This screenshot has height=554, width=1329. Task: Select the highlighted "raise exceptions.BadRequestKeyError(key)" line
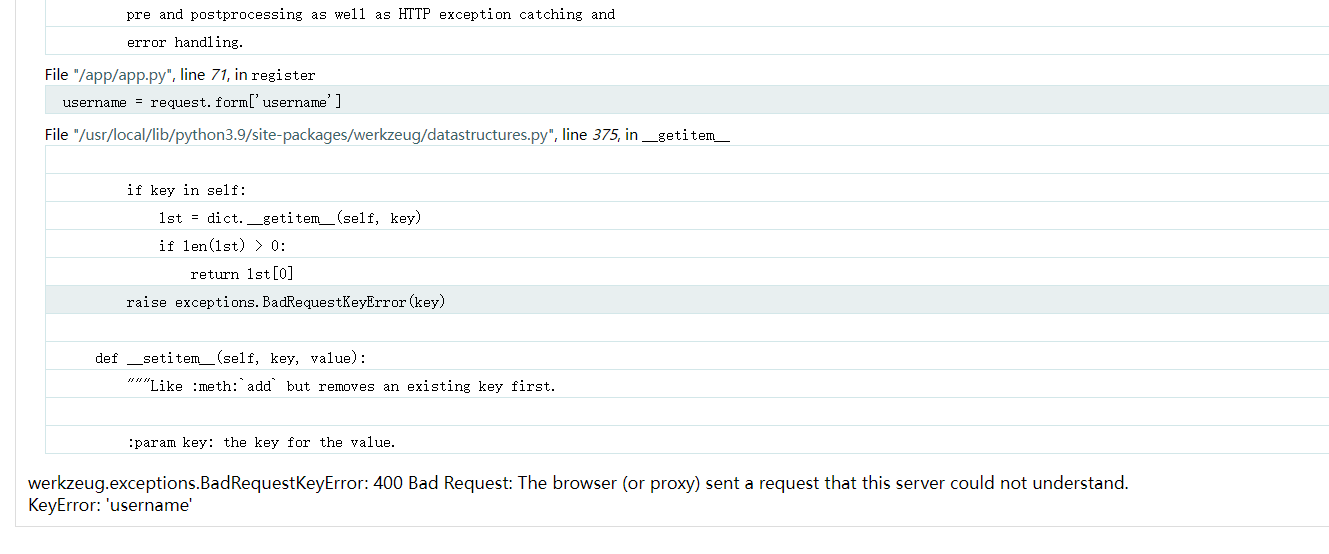coord(286,302)
